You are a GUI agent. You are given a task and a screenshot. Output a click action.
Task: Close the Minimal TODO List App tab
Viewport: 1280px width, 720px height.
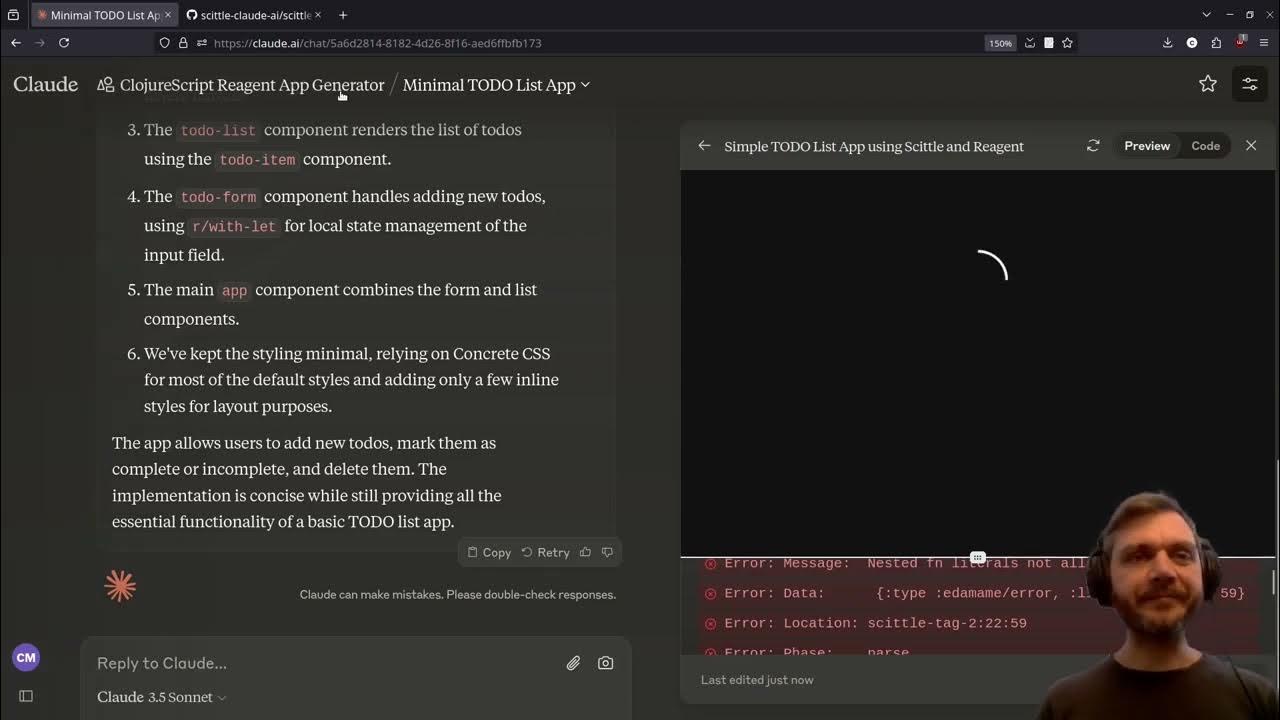point(168,15)
